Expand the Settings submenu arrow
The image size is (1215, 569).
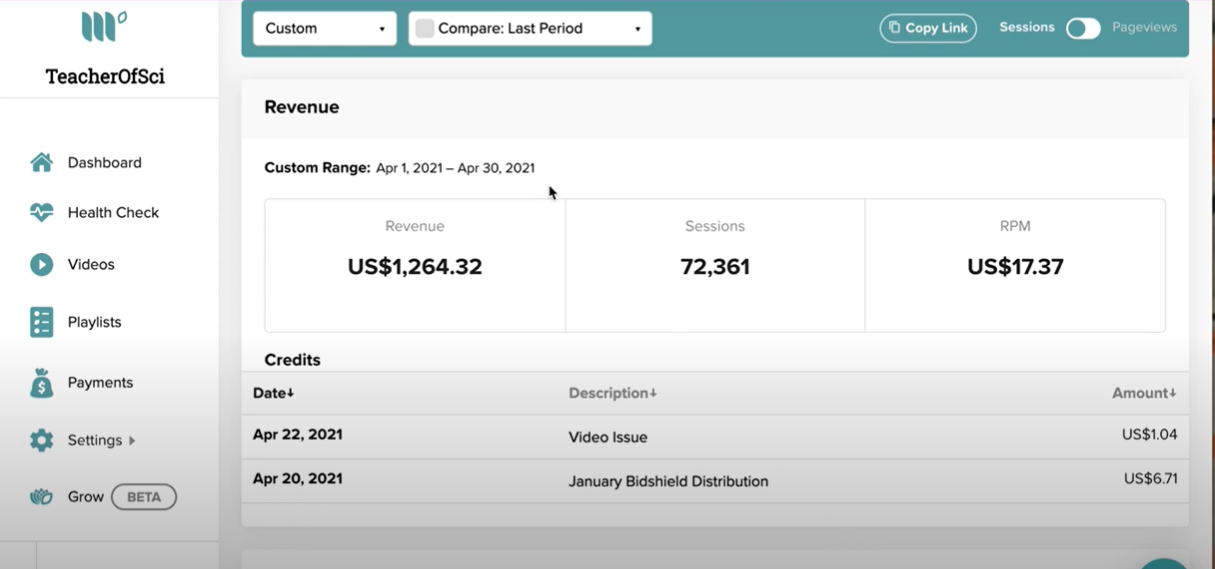[132, 440]
